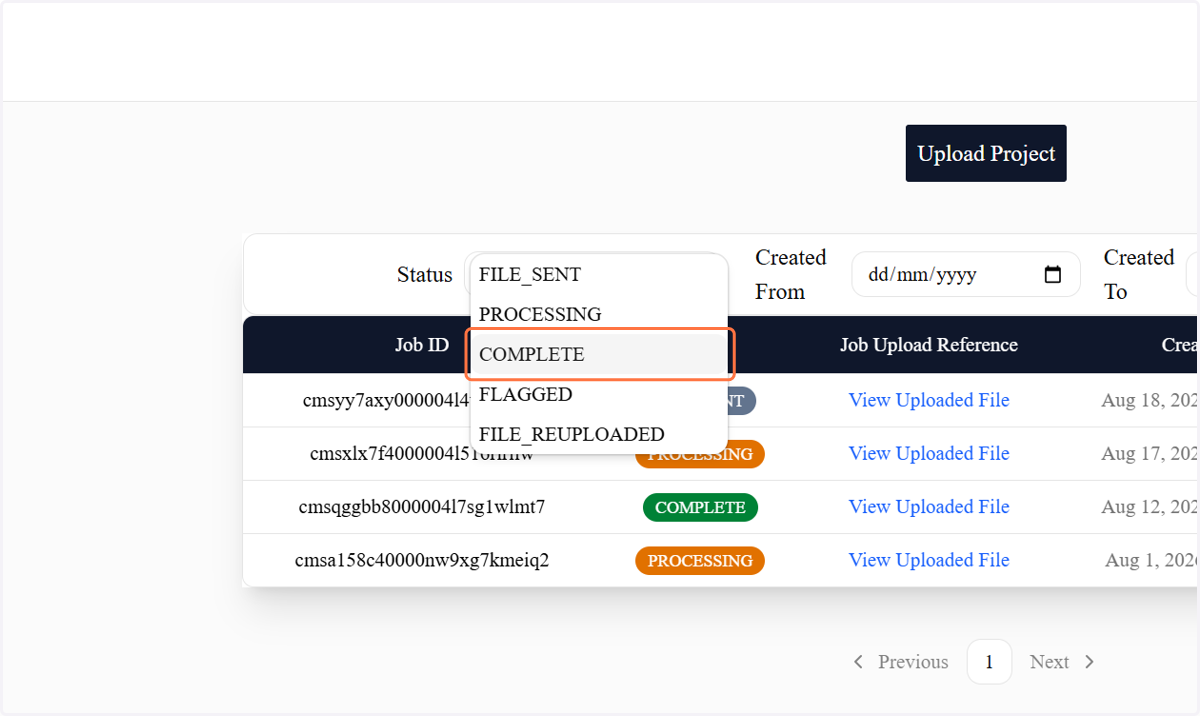The image size is (1200, 716).
Task: Open the Upload Project dialog
Action: click(986, 153)
